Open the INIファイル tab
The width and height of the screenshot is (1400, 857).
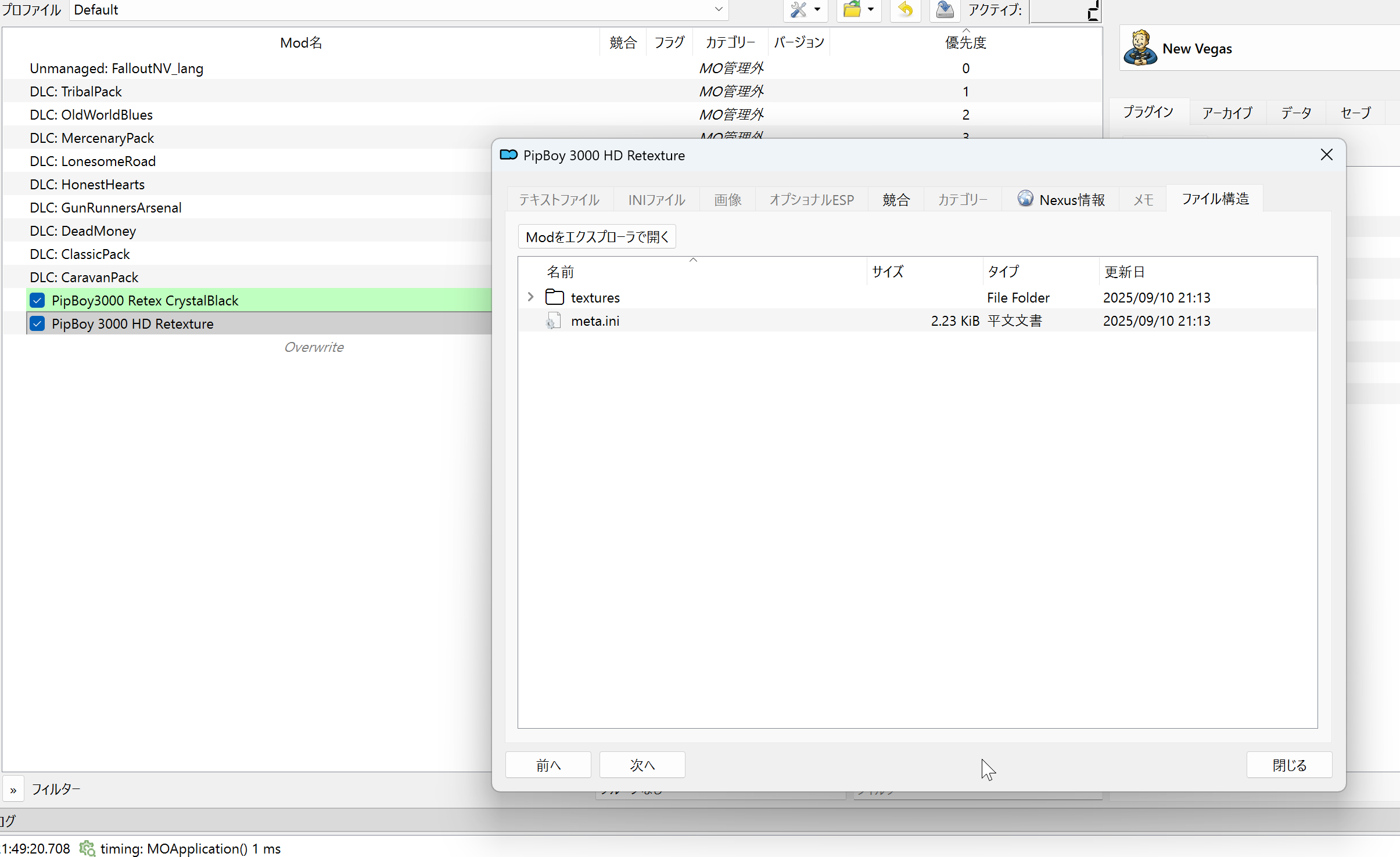[656, 200]
